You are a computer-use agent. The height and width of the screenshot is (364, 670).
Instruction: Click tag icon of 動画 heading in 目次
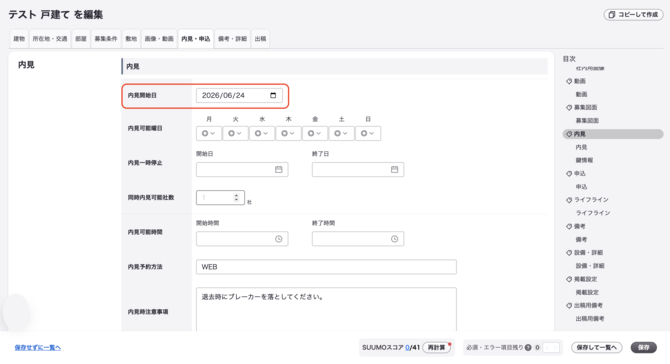(x=569, y=81)
